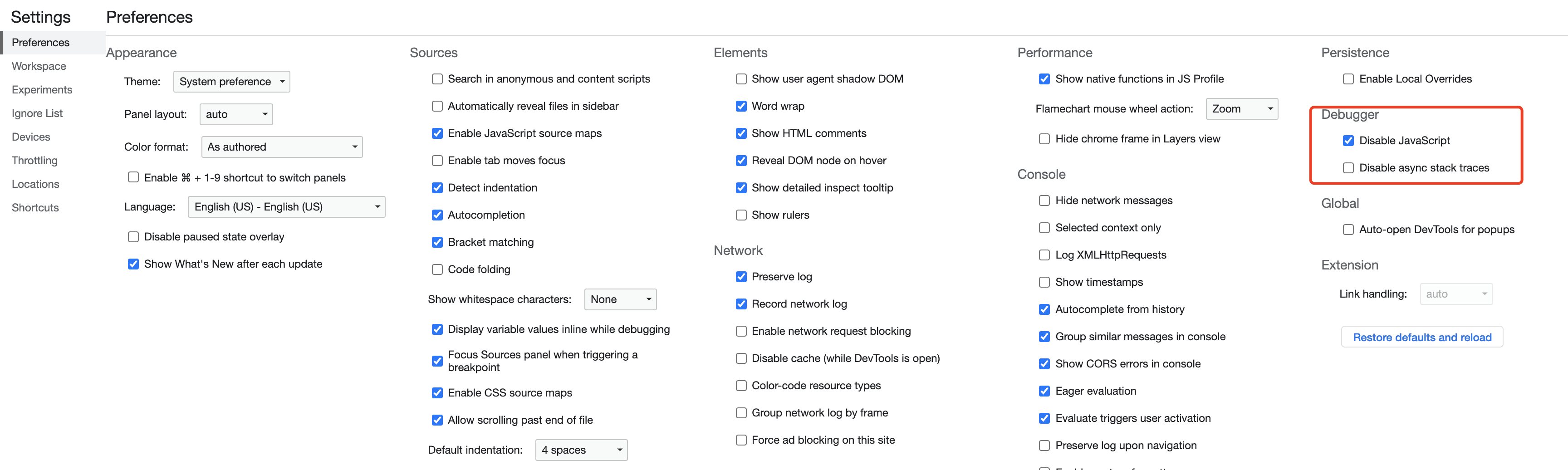The height and width of the screenshot is (470, 1568).
Task: Open the Panel layout dropdown
Action: click(x=236, y=114)
